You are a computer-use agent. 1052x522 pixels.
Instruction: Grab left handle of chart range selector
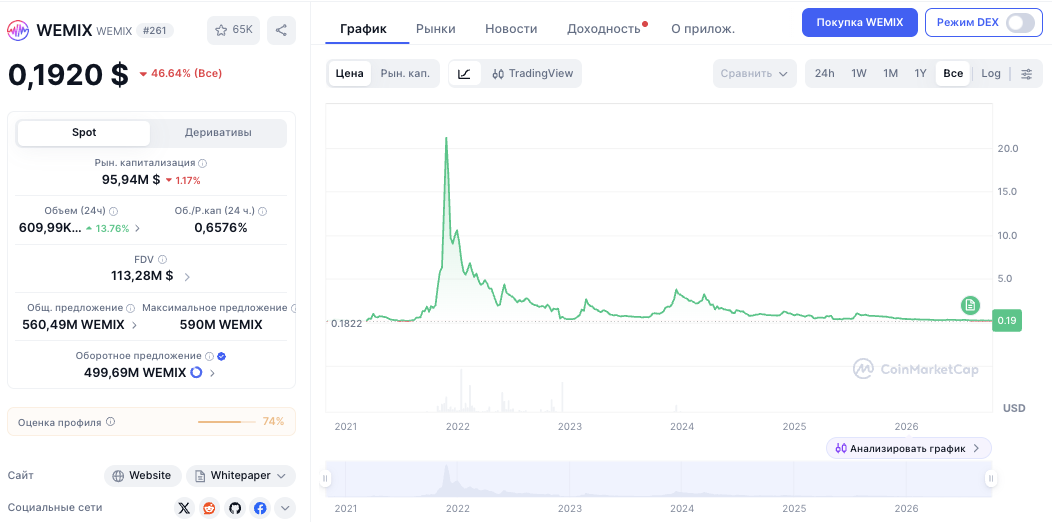(x=326, y=478)
